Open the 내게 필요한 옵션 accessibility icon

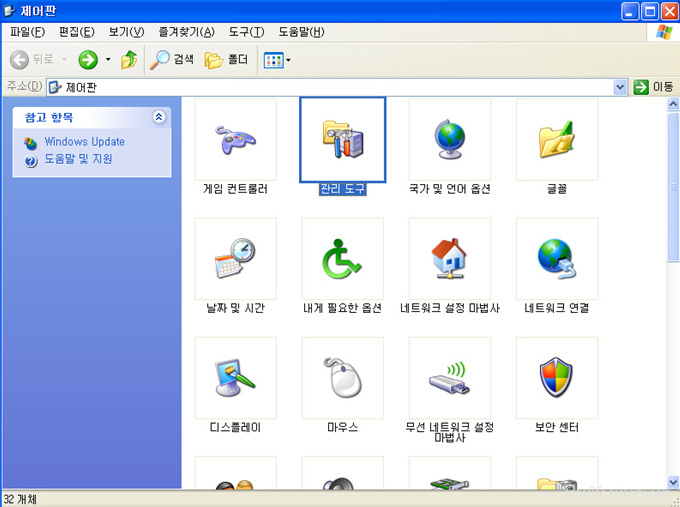coord(343,258)
